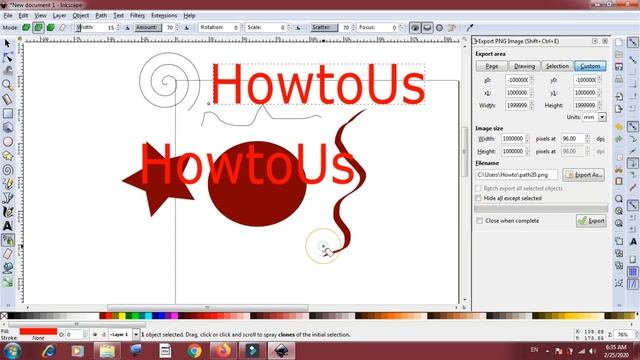Set export area to Custom
The image size is (640, 360).
590,66
